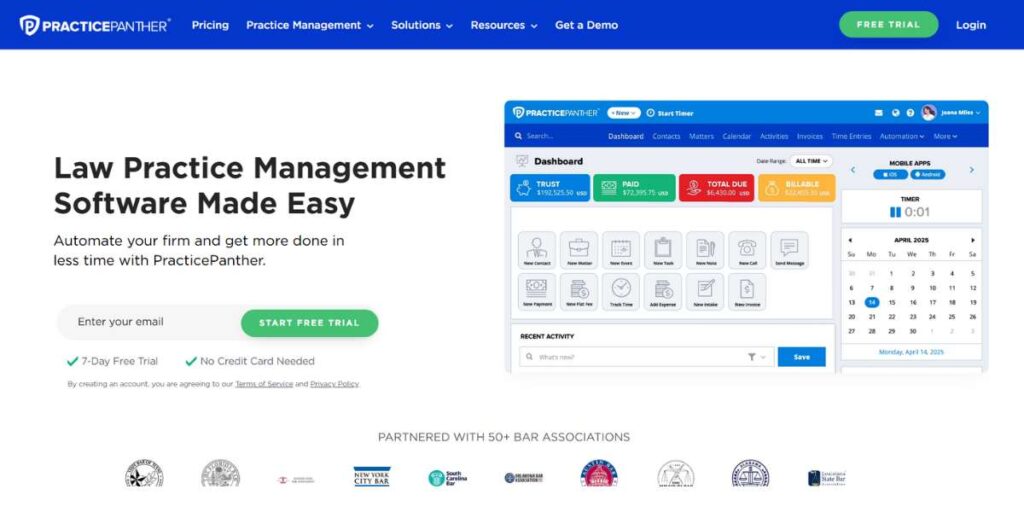Click the South Carolina Bar logo

(447, 478)
